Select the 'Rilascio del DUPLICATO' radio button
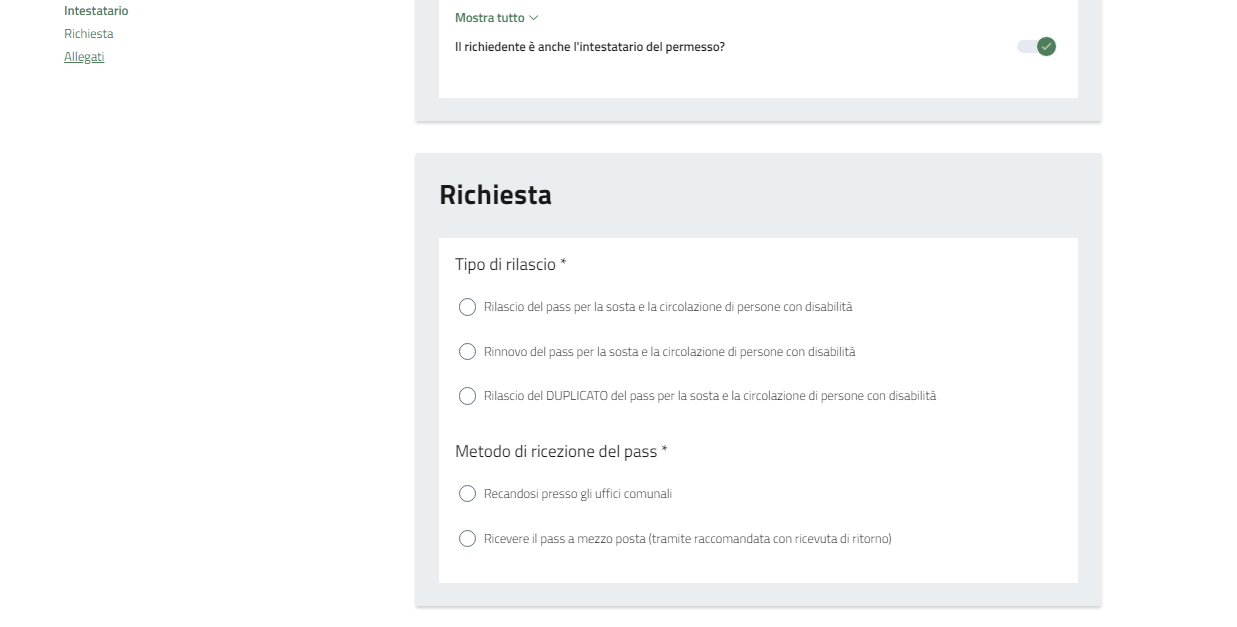 (467, 396)
